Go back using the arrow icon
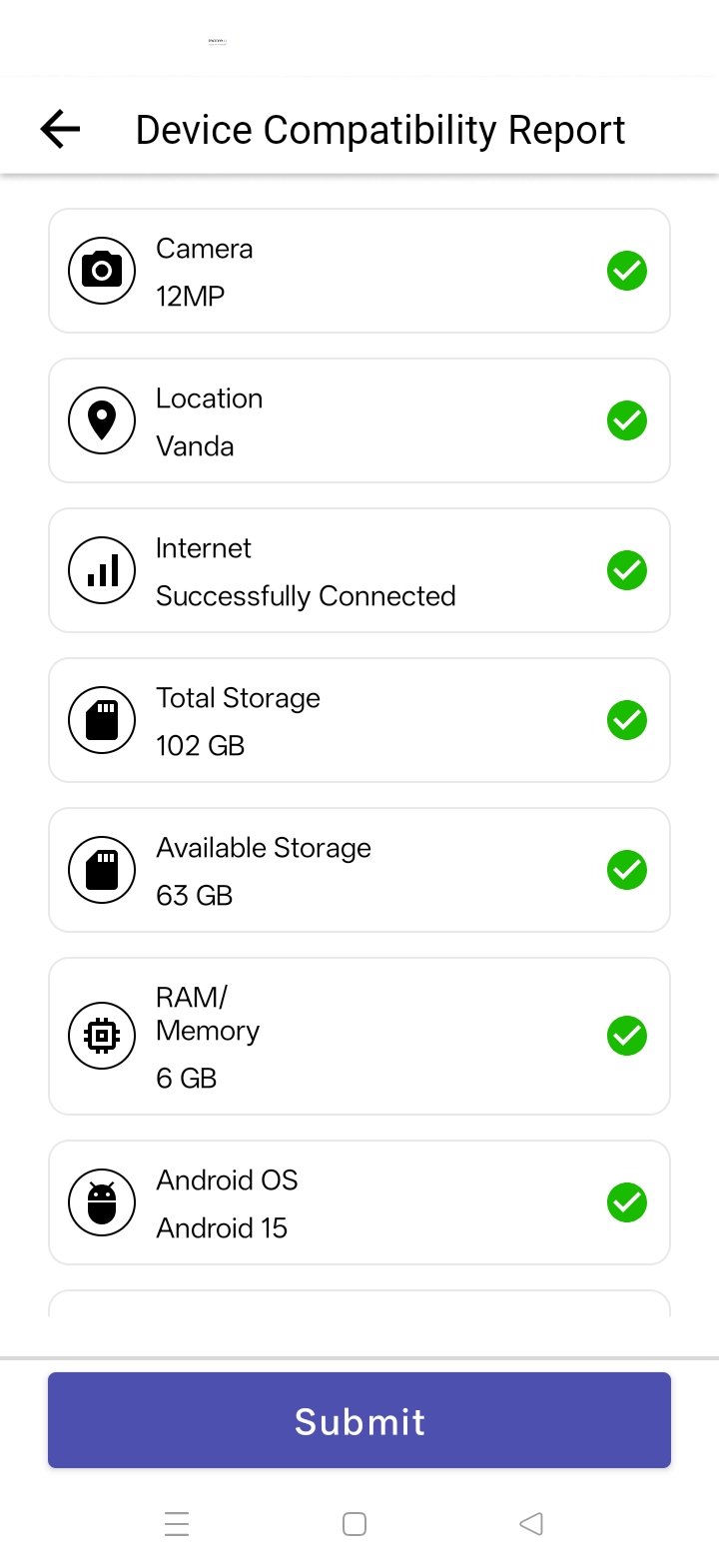This screenshot has width=719, height=1568. click(x=60, y=130)
